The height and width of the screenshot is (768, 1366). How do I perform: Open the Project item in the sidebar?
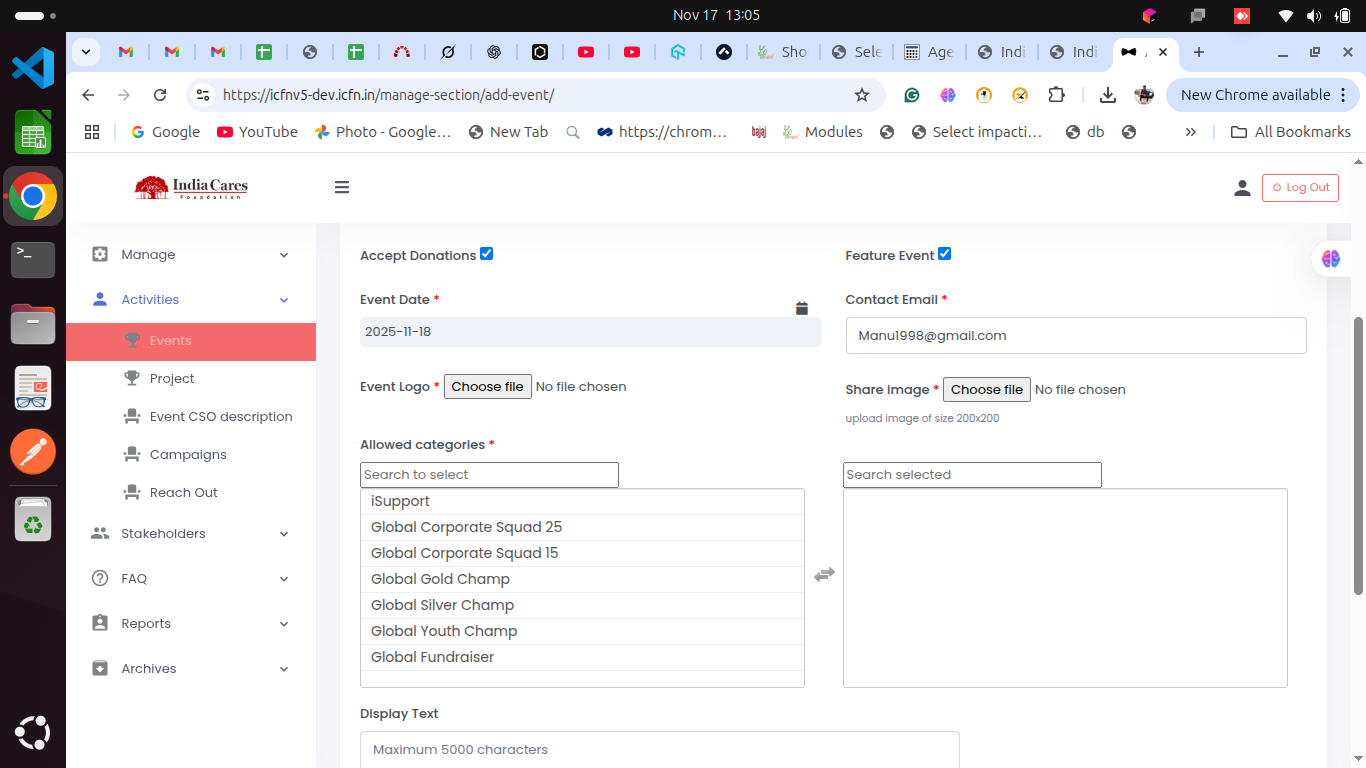[172, 379]
